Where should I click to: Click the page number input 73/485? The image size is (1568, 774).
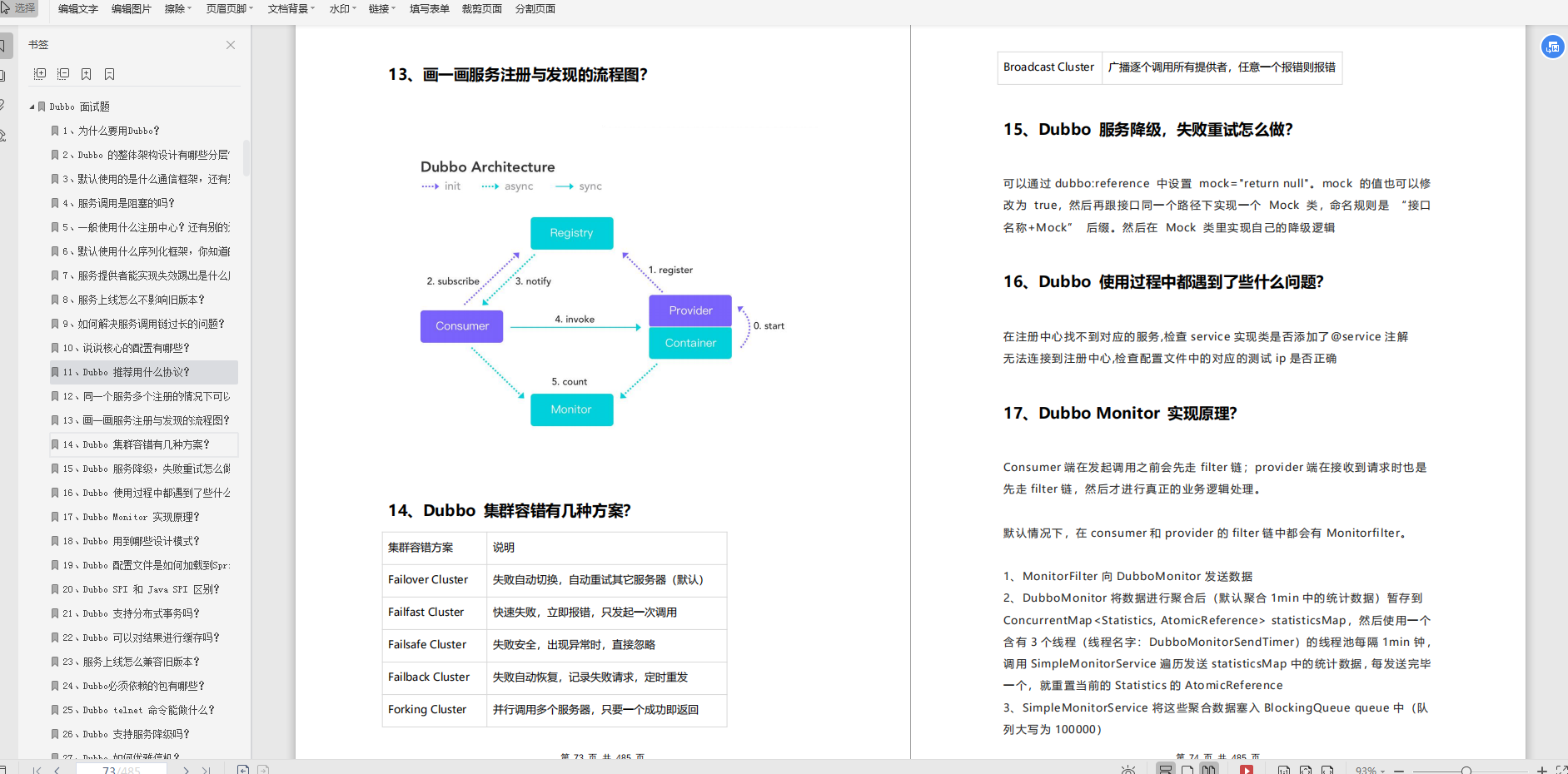pyautogui.click(x=122, y=770)
